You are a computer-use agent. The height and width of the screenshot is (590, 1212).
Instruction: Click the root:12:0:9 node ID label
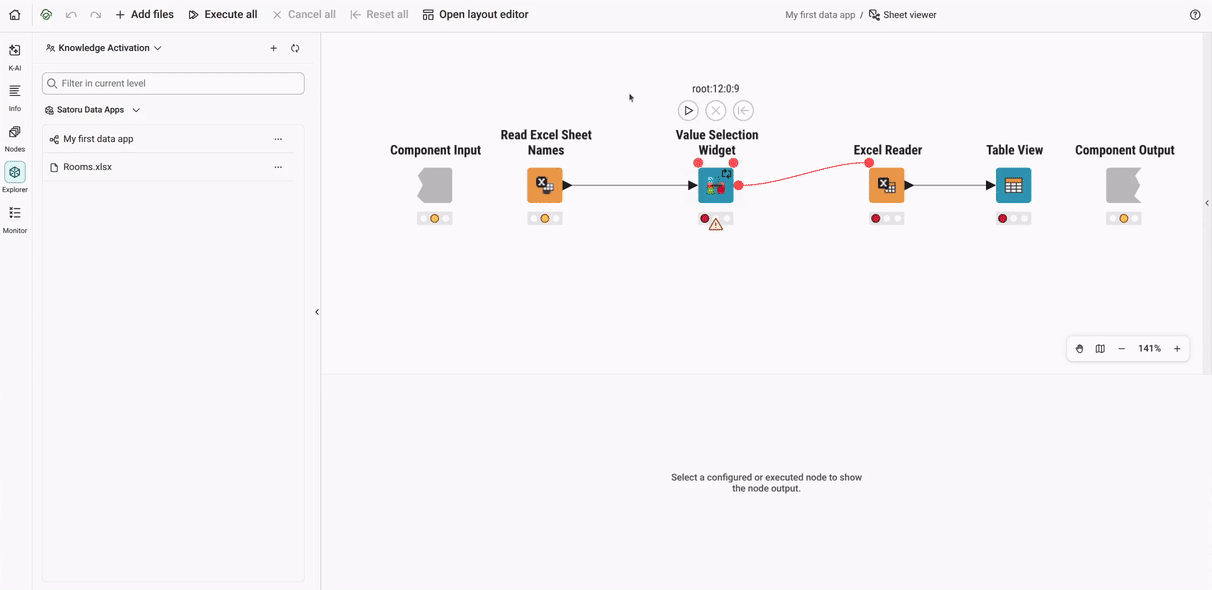click(716, 89)
